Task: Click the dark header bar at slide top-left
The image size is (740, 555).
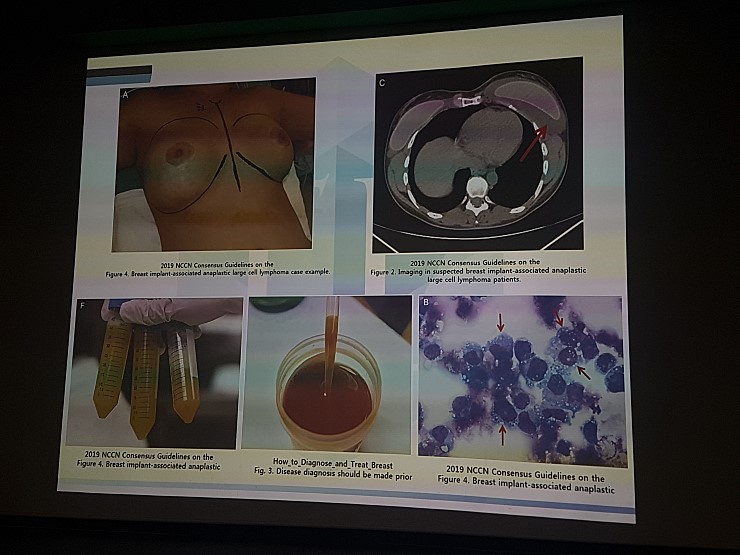Action: coord(119,71)
